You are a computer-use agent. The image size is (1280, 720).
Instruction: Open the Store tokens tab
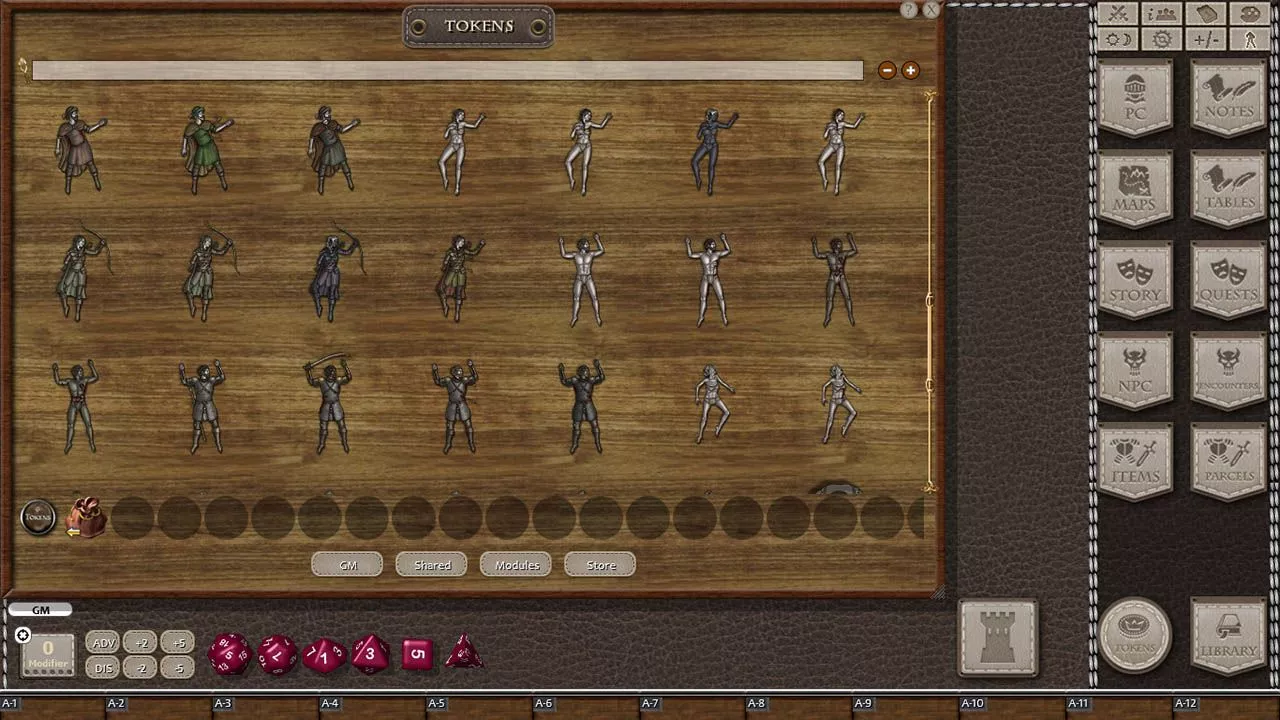(x=600, y=565)
